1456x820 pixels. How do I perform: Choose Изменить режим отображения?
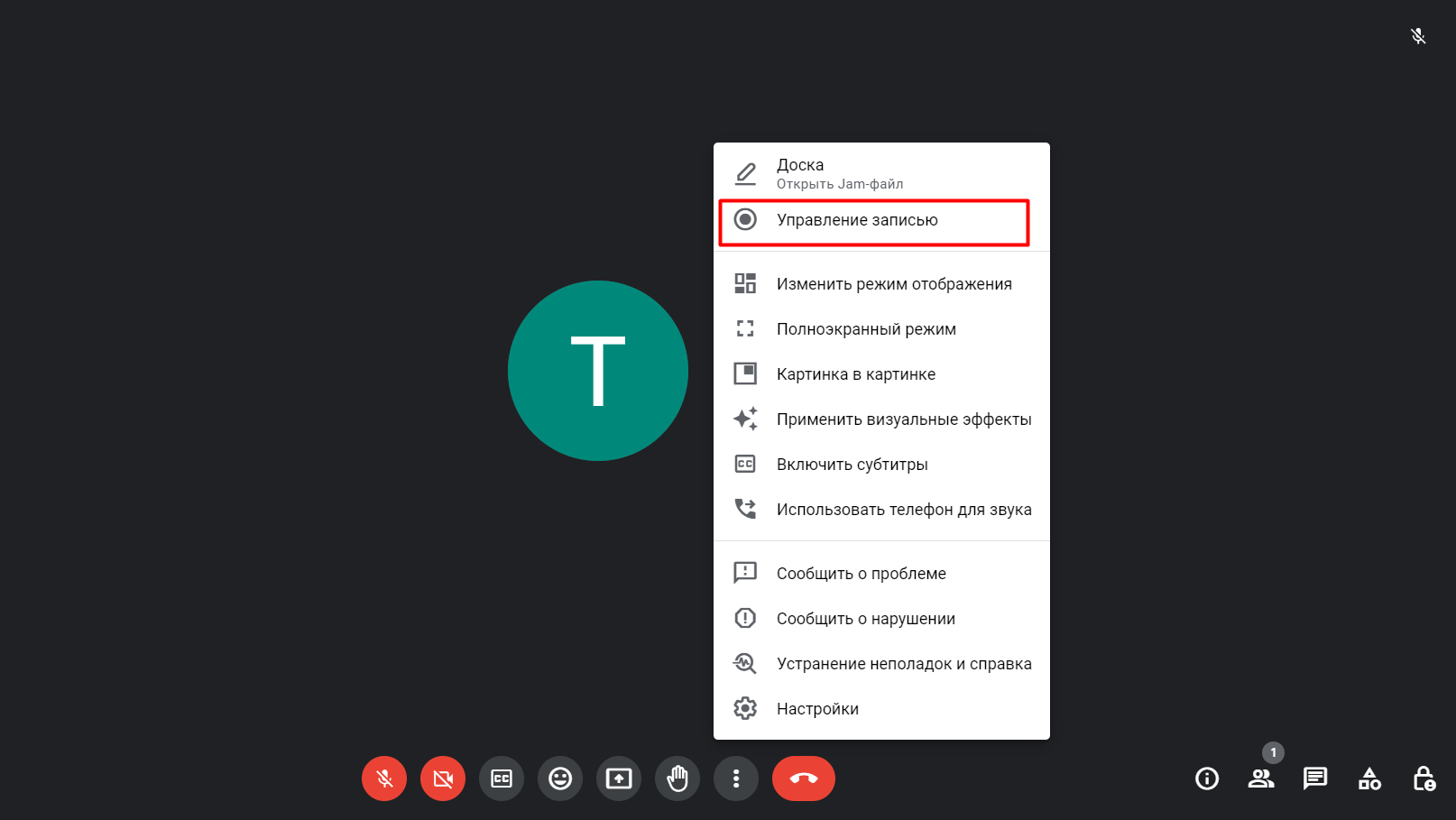(x=881, y=283)
